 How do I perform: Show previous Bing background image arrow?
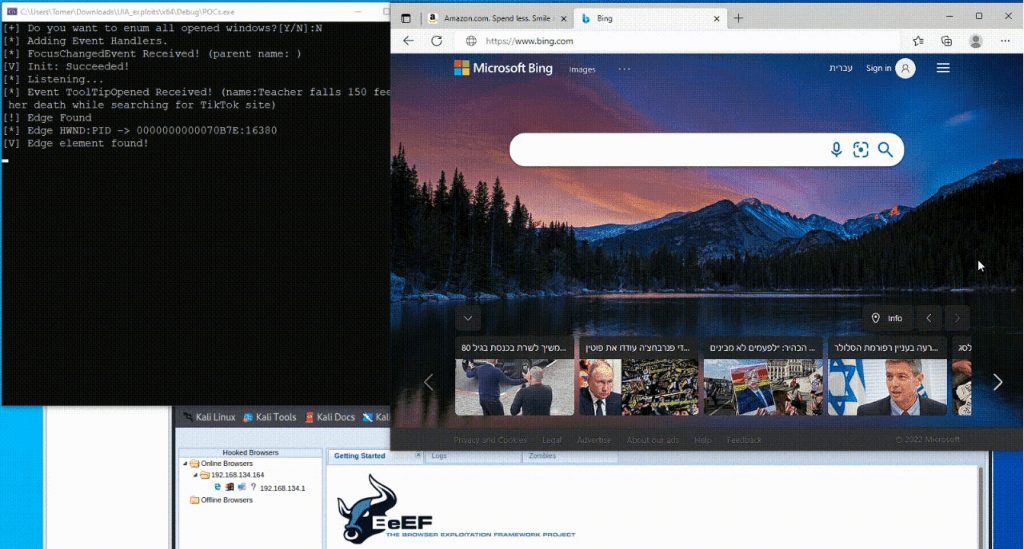(x=929, y=318)
